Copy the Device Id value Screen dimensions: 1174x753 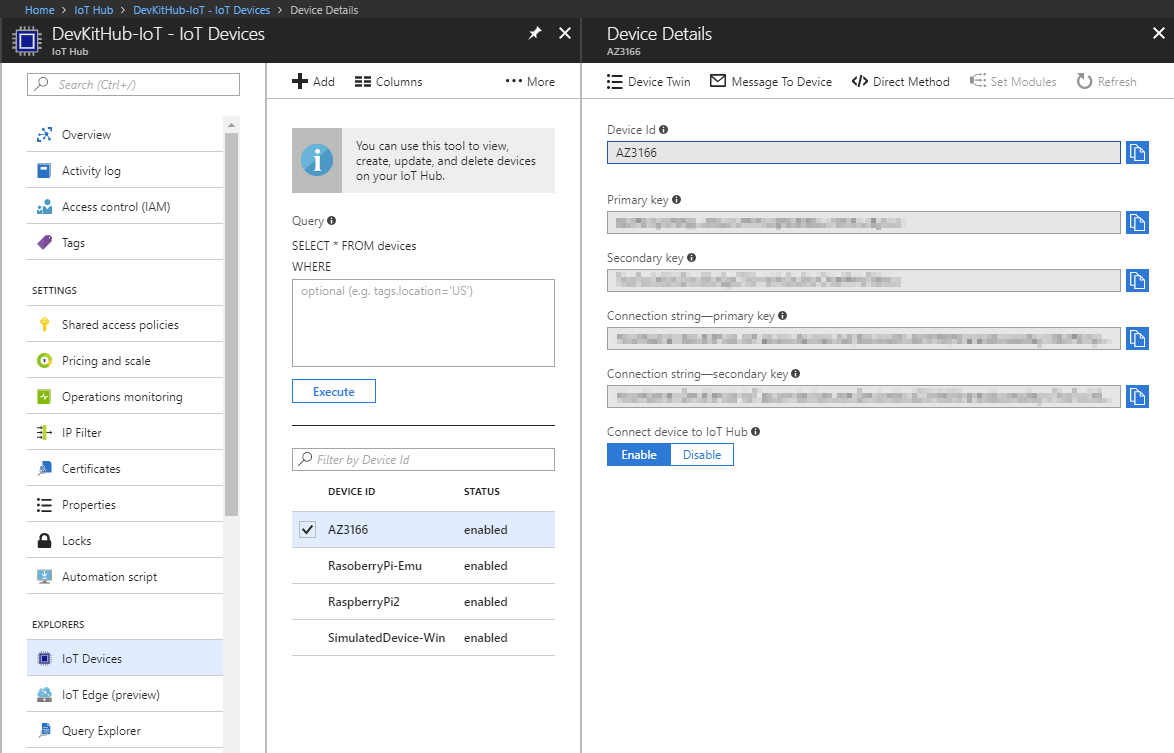pos(1137,152)
